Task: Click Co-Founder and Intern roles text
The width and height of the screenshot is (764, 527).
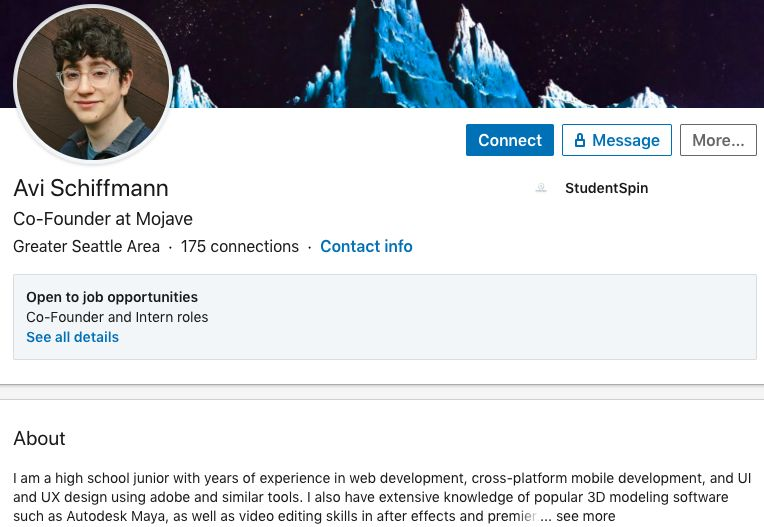Action: (x=117, y=317)
